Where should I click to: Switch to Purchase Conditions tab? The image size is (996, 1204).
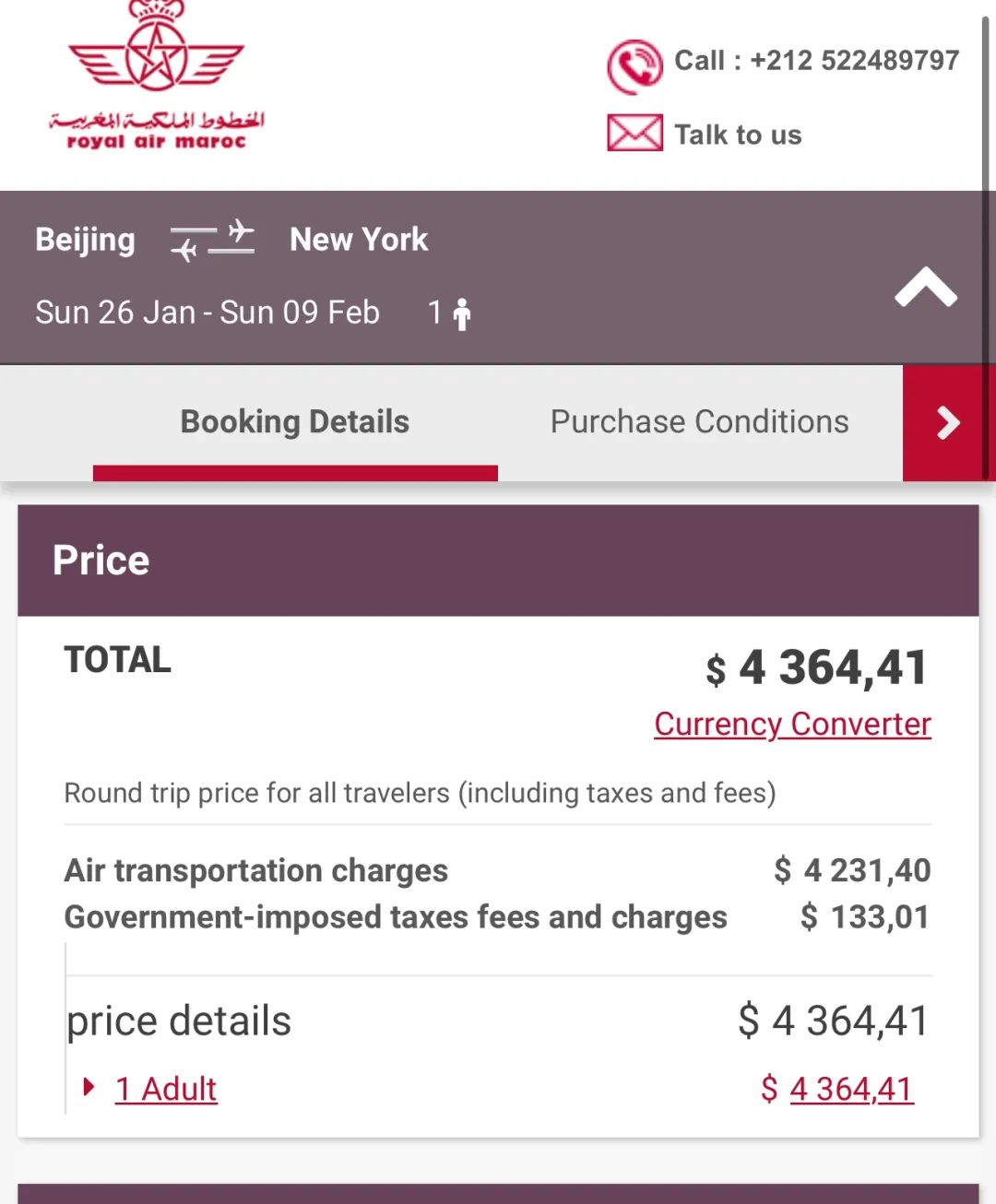700,422
